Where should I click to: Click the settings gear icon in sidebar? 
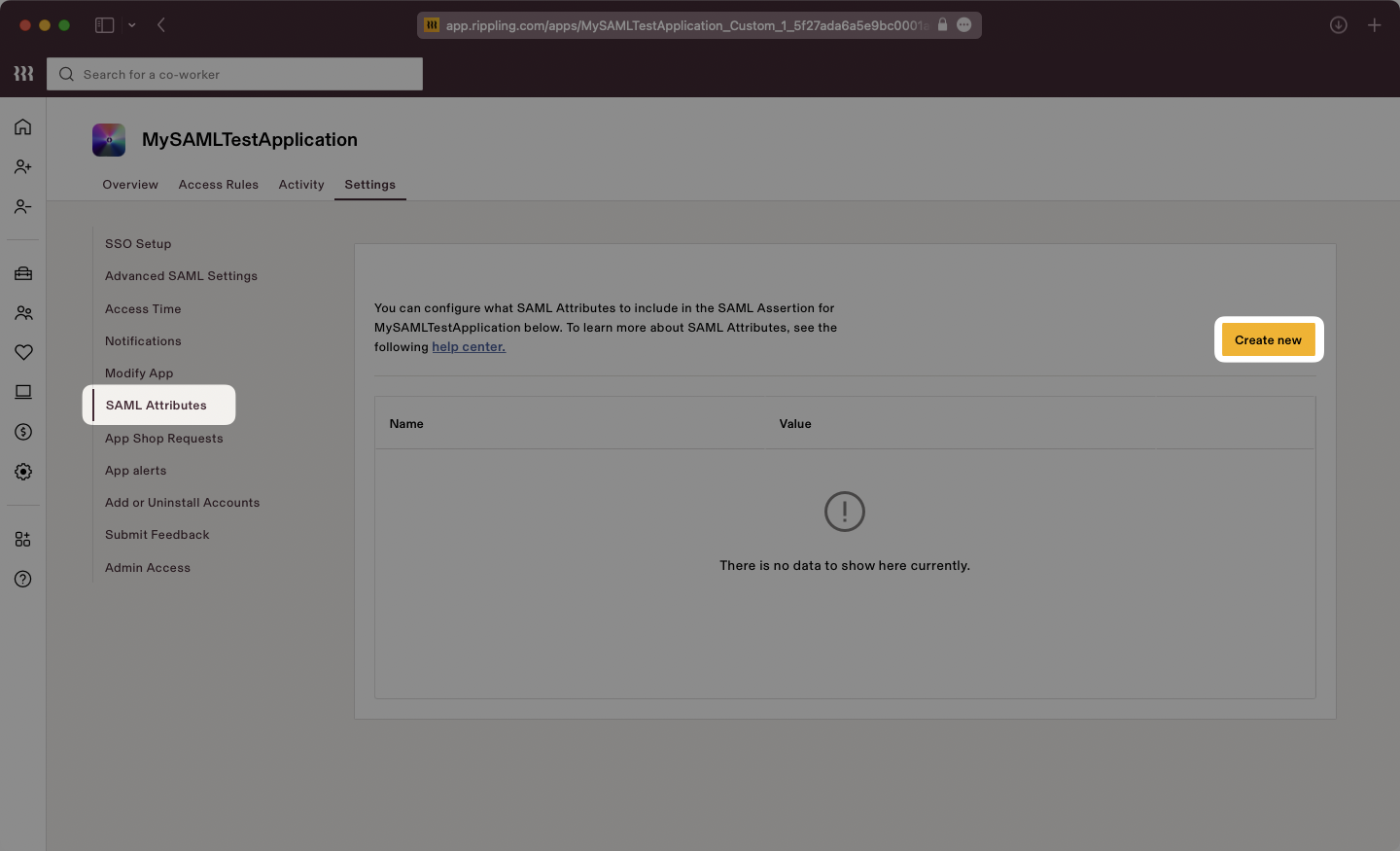click(22, 472)
